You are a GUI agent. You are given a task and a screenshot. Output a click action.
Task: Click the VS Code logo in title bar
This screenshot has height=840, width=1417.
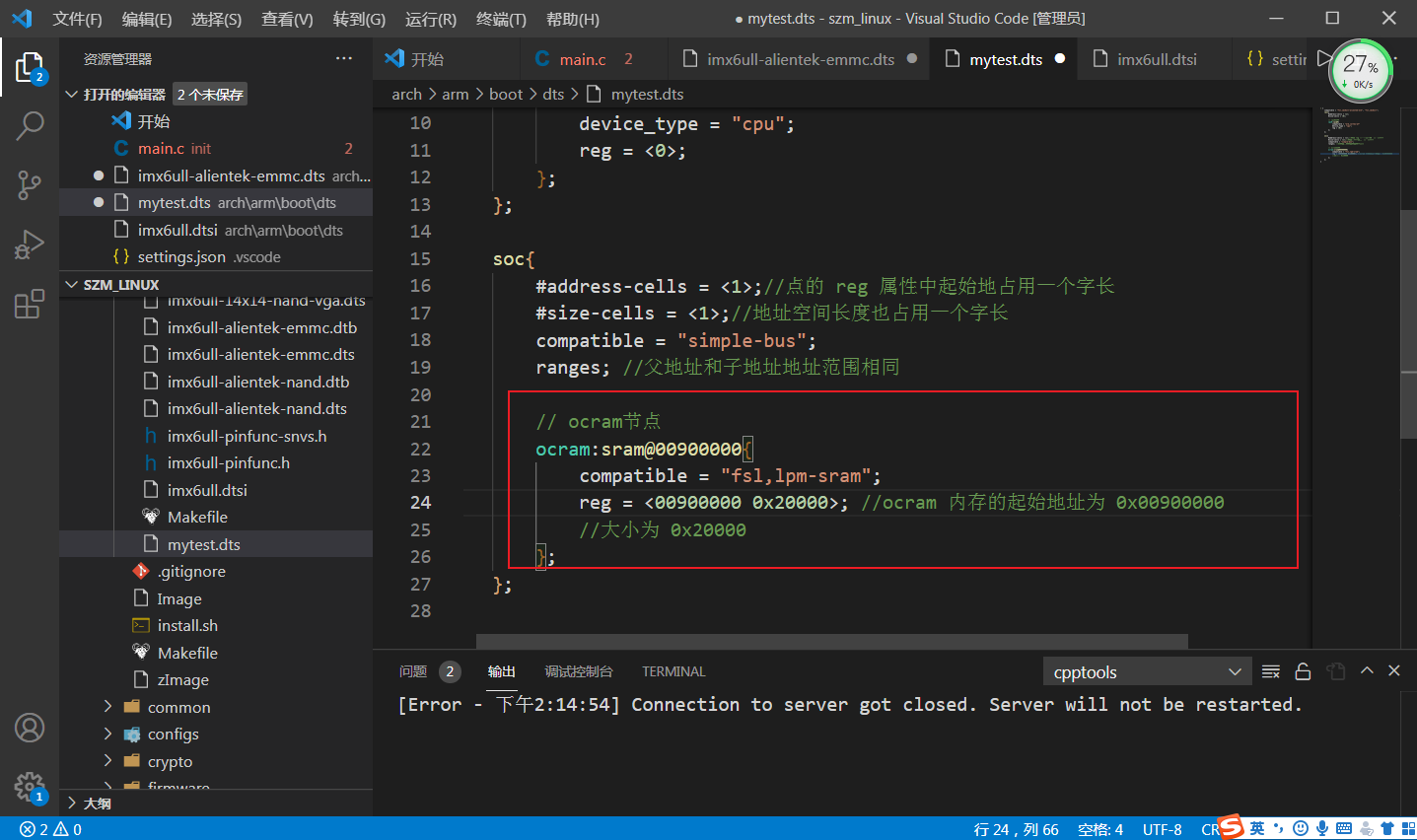coord(22,19)
